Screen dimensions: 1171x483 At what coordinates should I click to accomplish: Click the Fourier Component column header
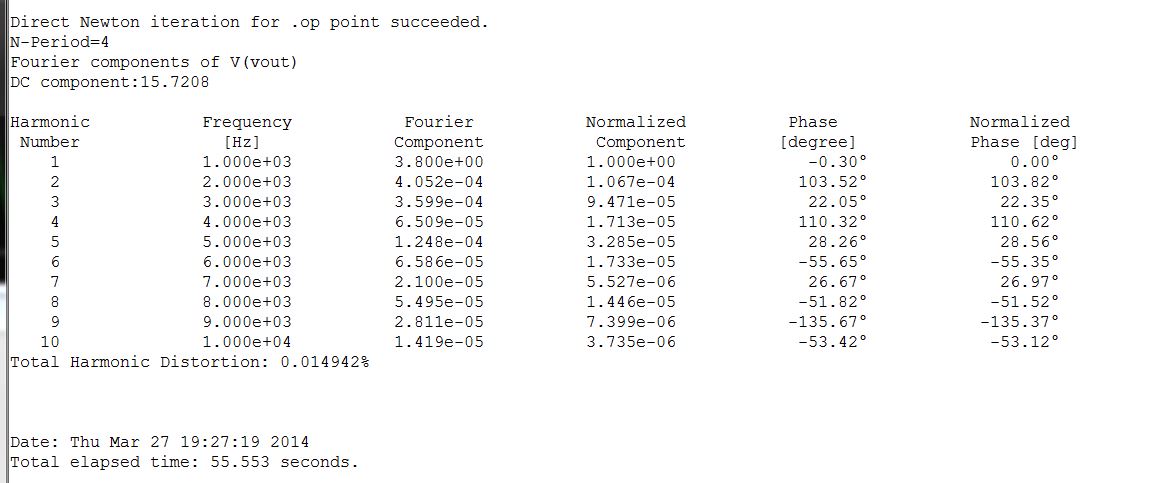coord(438,131)
